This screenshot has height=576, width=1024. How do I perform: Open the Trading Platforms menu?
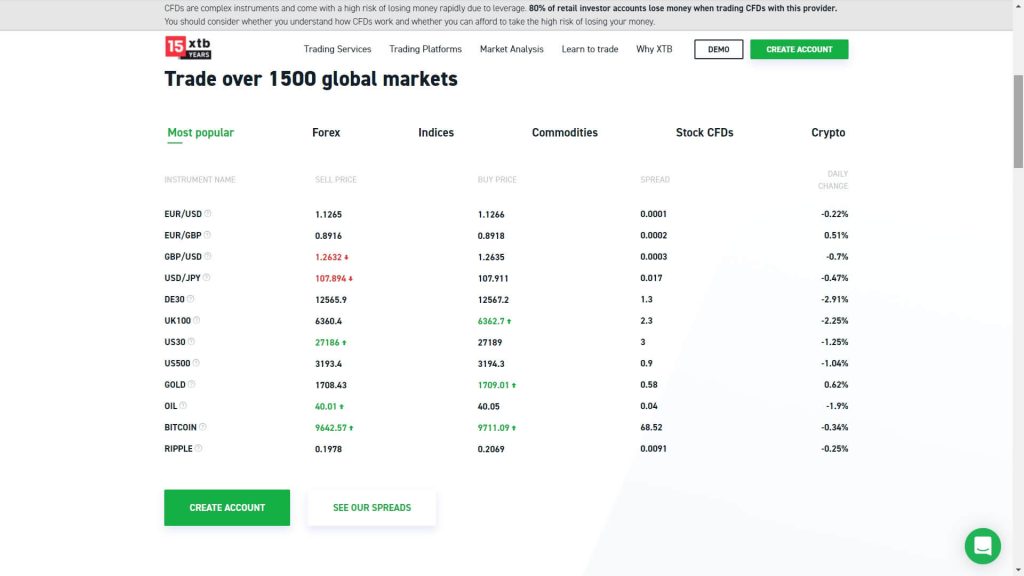click(x=425, y=49)
